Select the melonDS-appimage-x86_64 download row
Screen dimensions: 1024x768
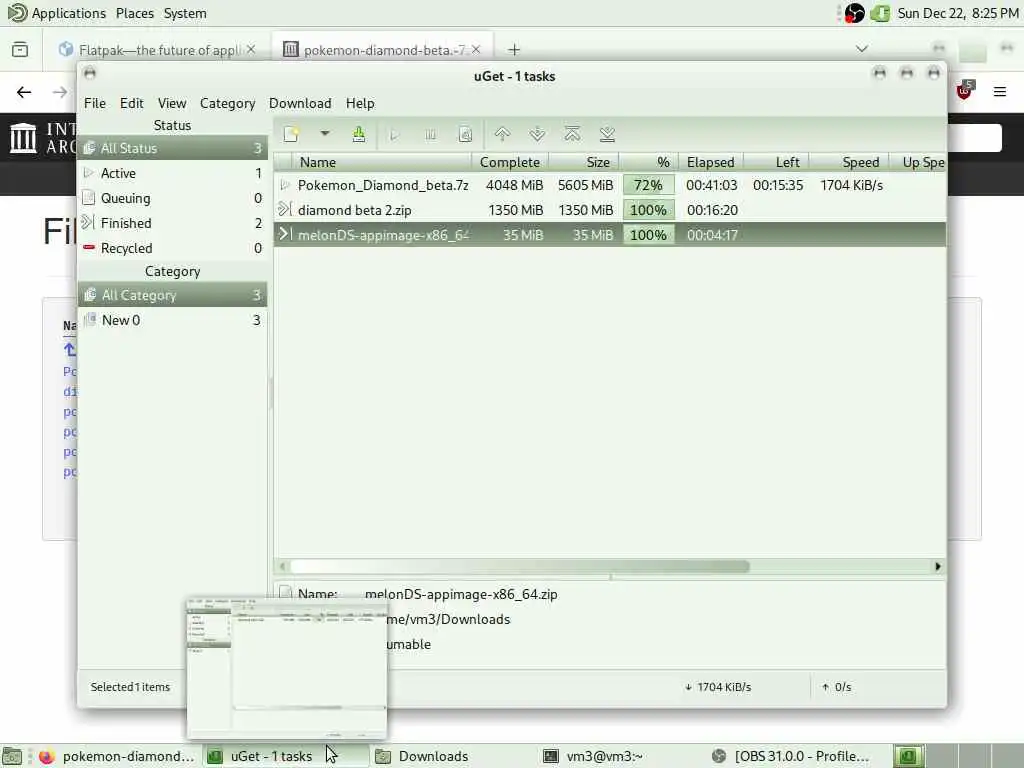(610, 235)
